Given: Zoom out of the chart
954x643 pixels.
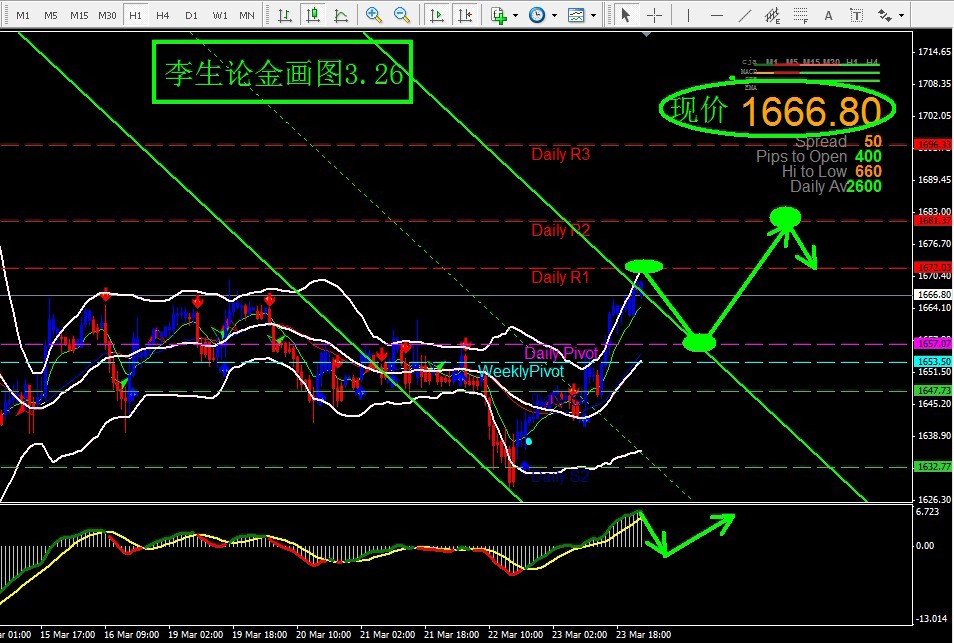Looking at the screenshot, I should pos(402,15).
